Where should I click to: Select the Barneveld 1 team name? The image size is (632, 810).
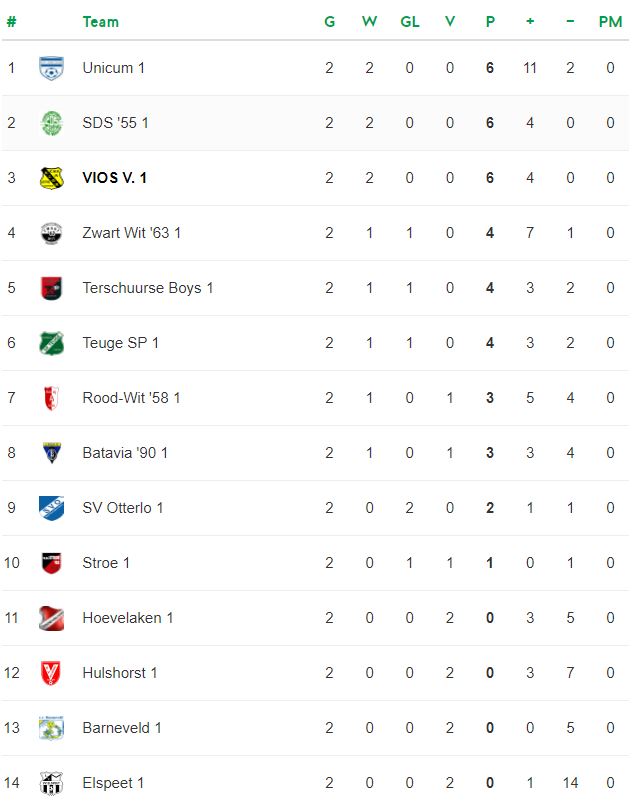pyautogui.click(x=122, y=728)
